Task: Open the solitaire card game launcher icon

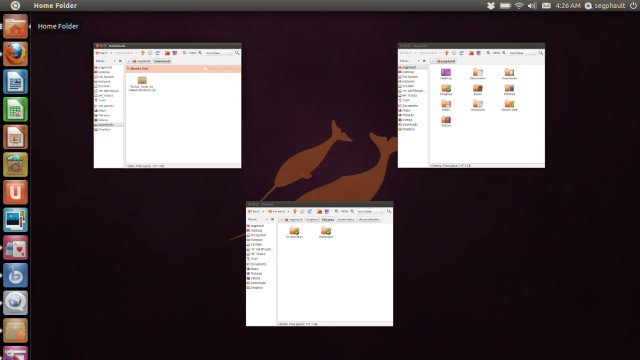Action: 16,248
